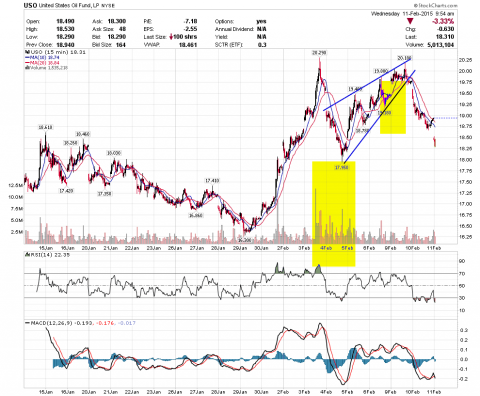Image resolution: width=480 pixels, height=396 pixels.
Task: Click the candlestick icon before the USO (15 min) legend
Action: coord(27,52)
